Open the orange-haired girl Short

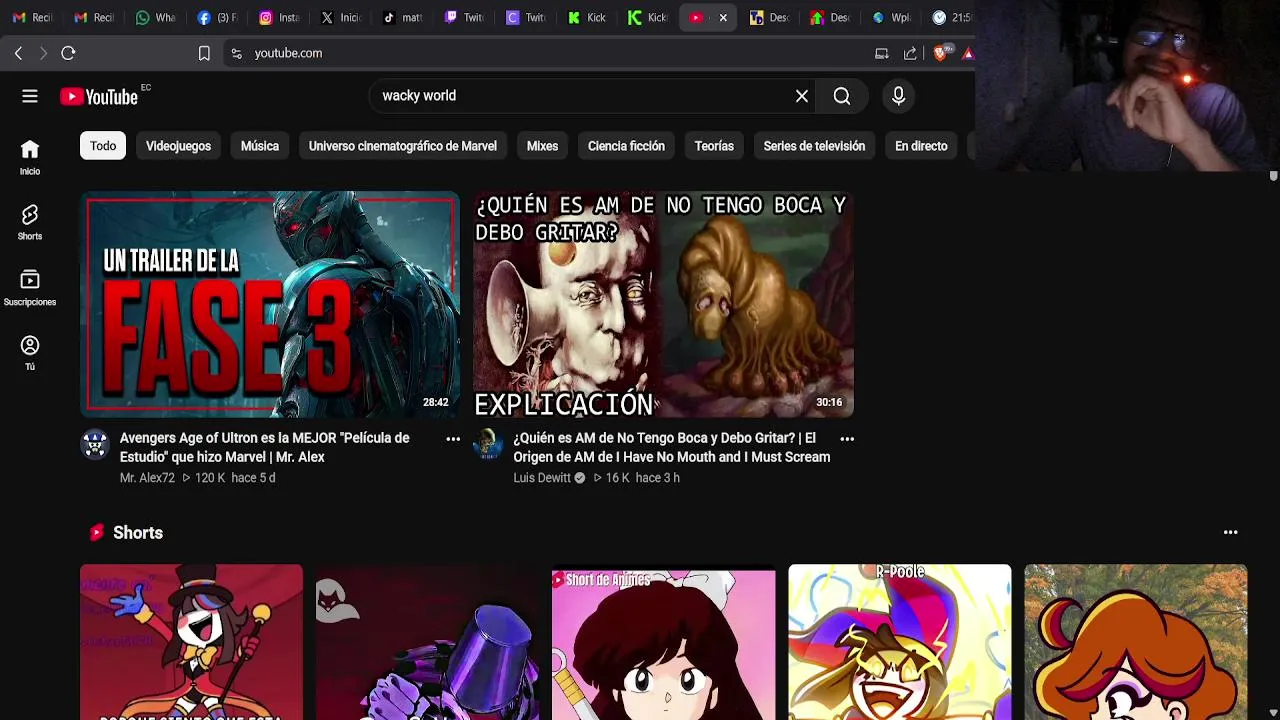coord(1135,642)
